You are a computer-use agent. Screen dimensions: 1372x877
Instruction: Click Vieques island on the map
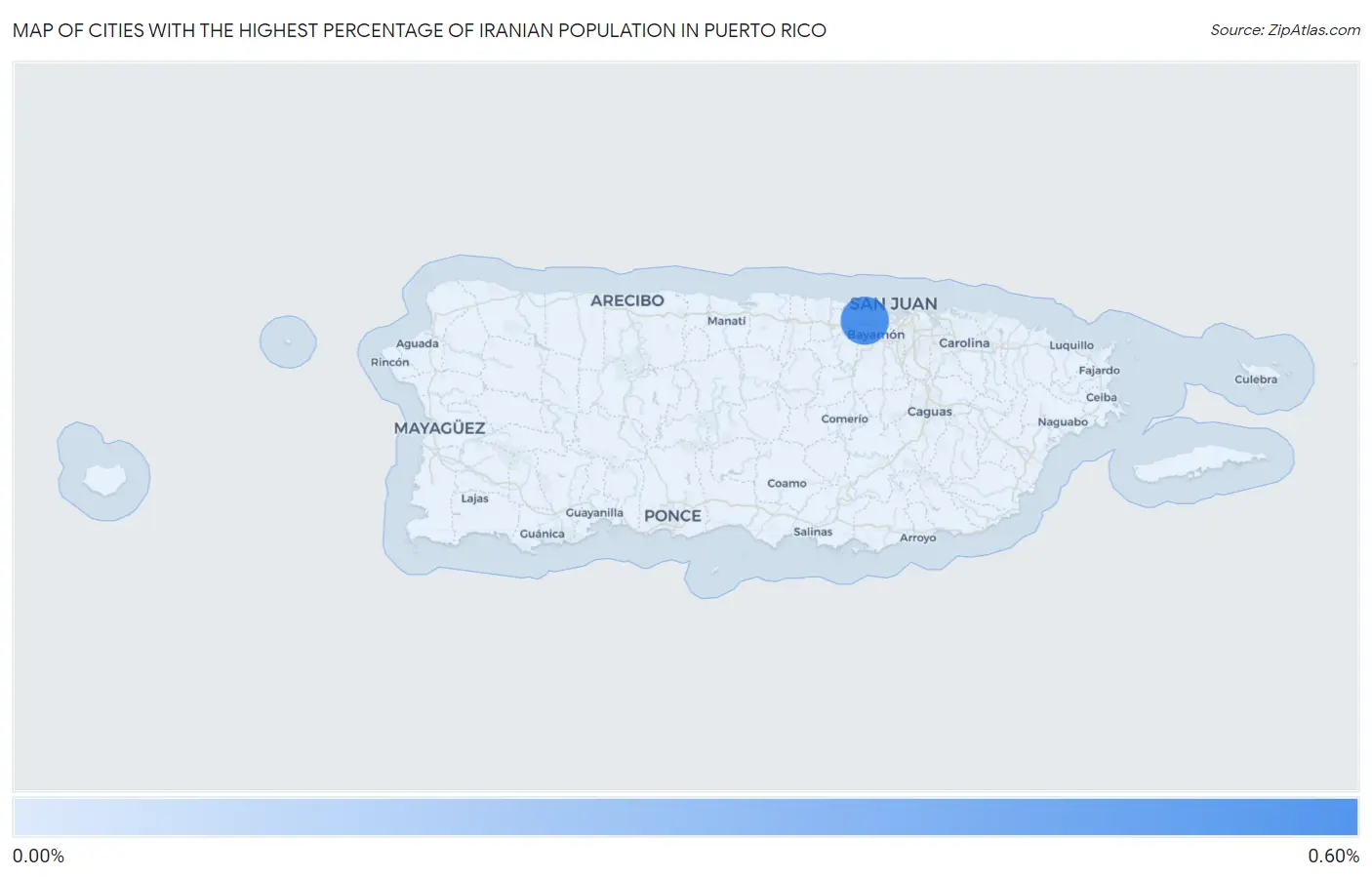tap(1200, 464)
